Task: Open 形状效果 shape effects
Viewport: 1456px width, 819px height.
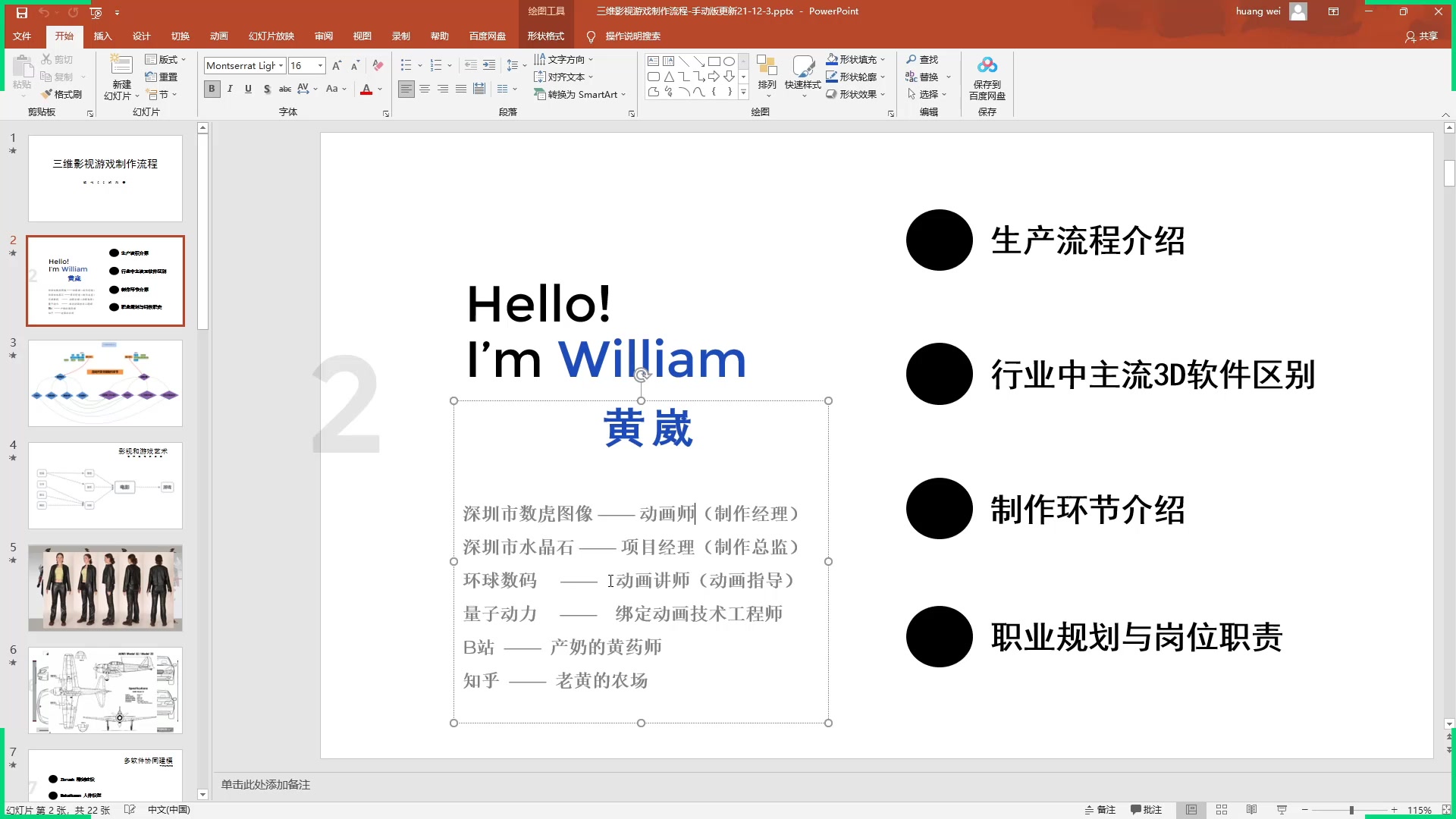Action: 855,94
